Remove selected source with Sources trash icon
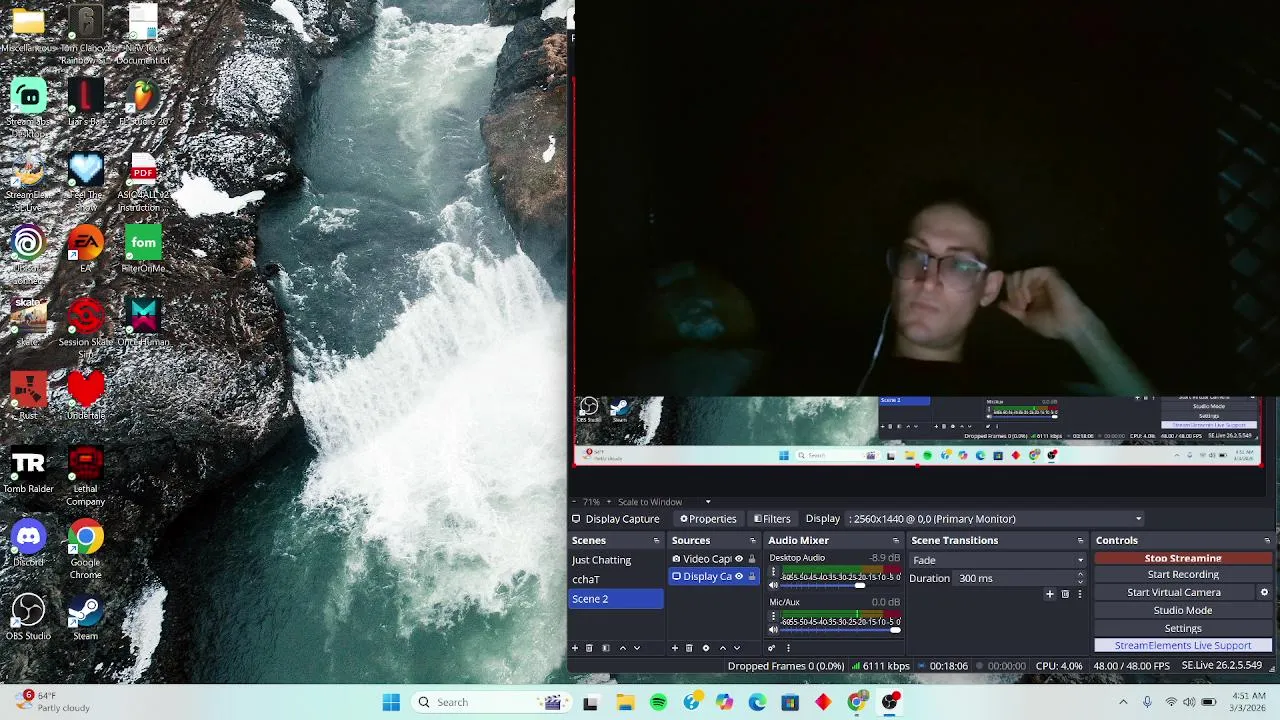The image size is (1280, 720). coord(689,648)
